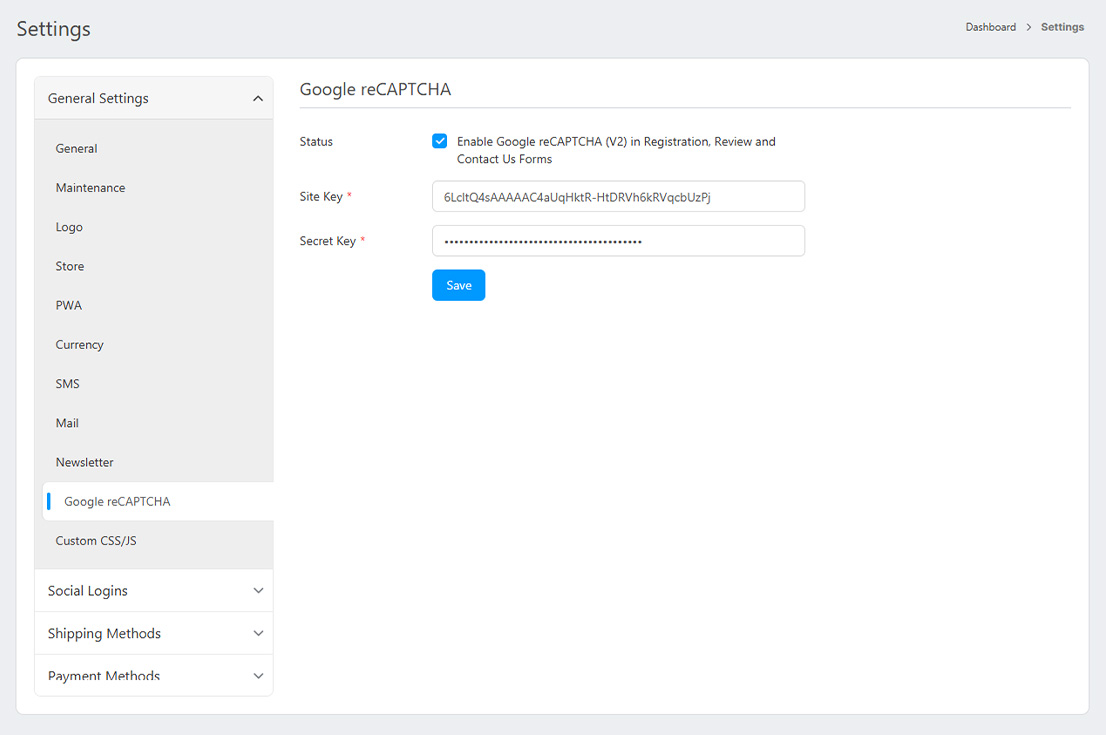1106x735 pixels.
Task: Open the PWA settings tab
Action: (x=69, y=305)
